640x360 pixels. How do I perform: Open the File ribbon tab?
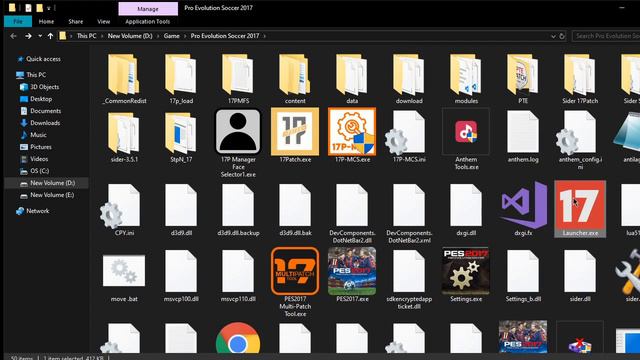(x=18, y=21)
